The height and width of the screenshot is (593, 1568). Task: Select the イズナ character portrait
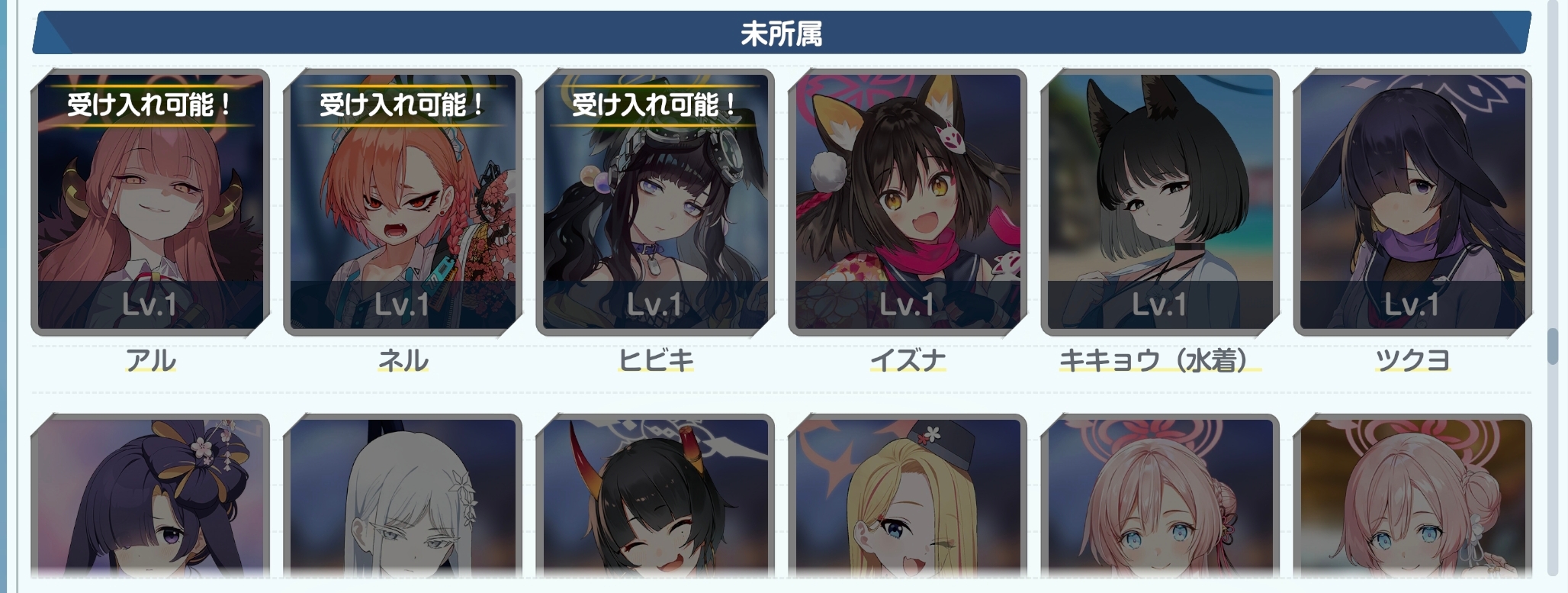click(x=908, y=202)
